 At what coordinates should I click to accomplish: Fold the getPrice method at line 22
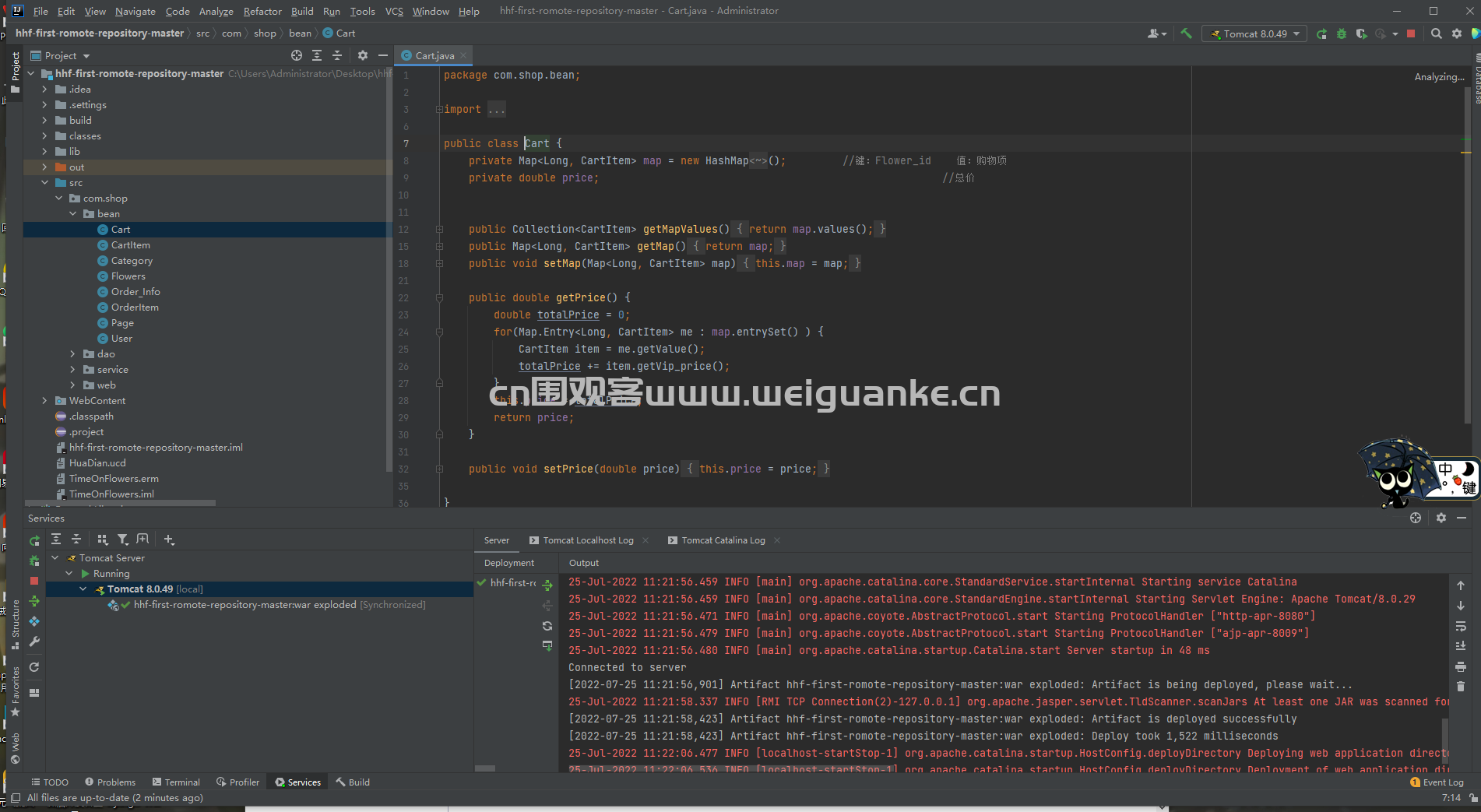[439, 298]
